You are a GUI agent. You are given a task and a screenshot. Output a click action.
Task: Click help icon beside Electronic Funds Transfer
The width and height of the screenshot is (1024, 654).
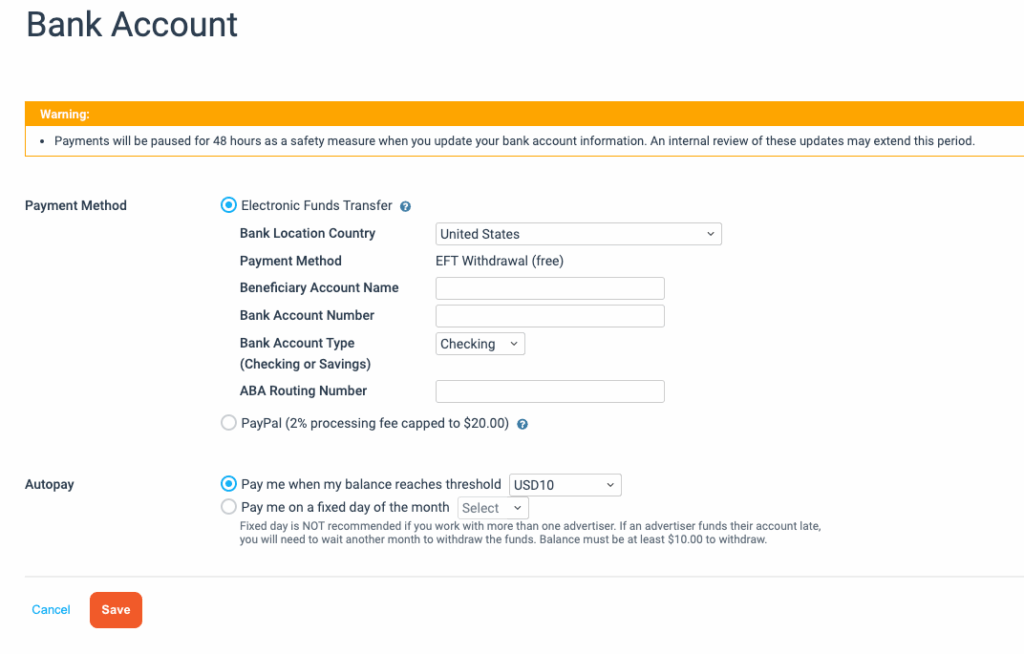click(405, 206)
